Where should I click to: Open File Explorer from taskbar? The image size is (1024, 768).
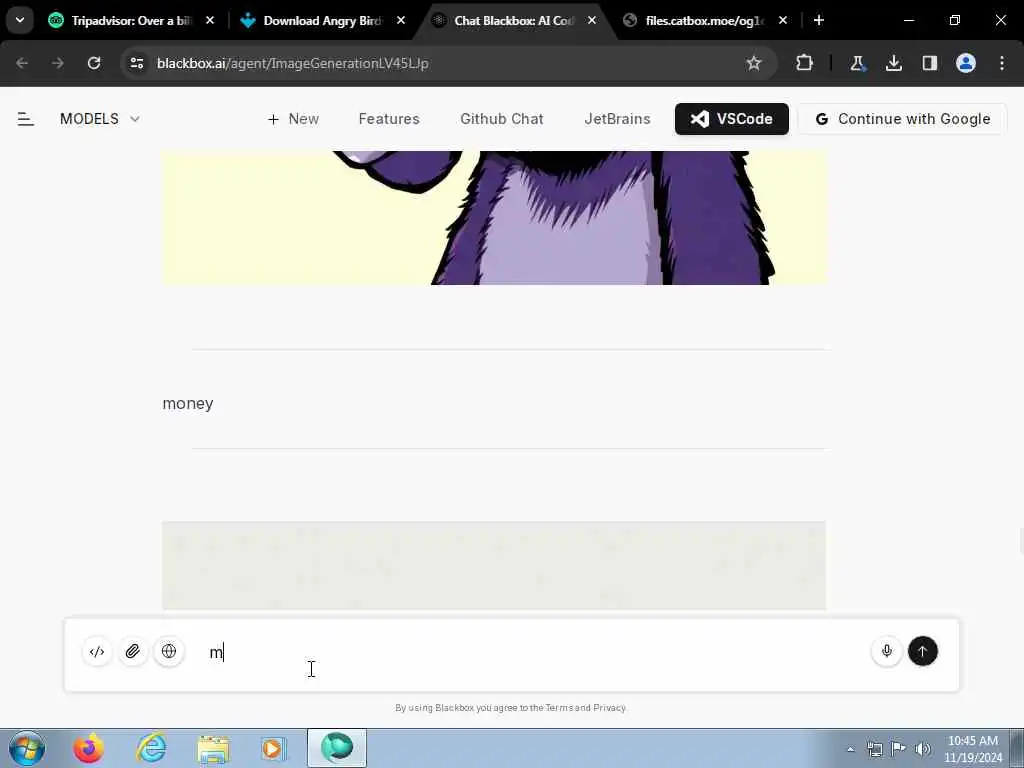click(x=213, y=748)
